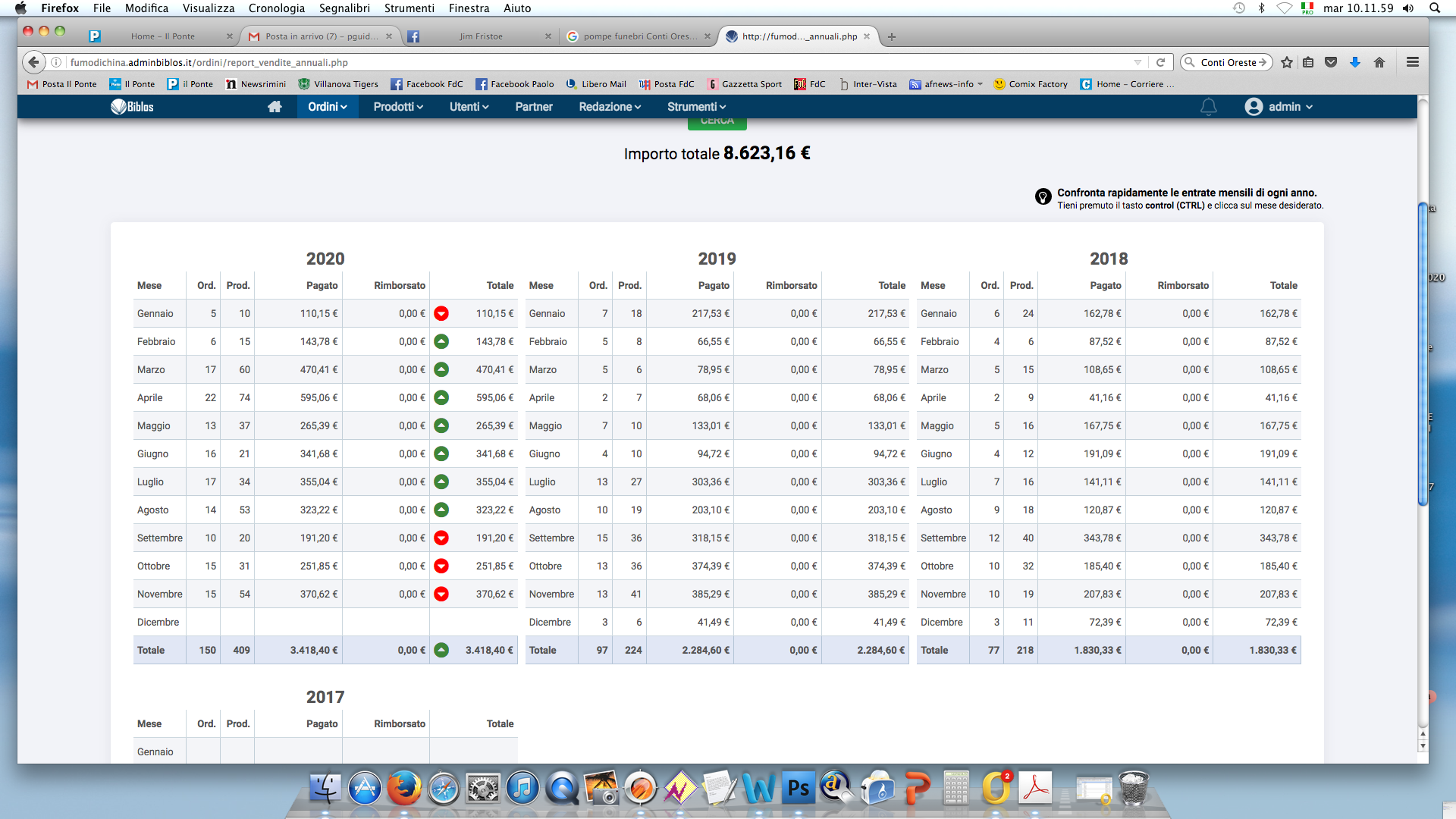
Task: Click the downloads arrow icon in toolbar
Action: click(x=1355, y=62)
